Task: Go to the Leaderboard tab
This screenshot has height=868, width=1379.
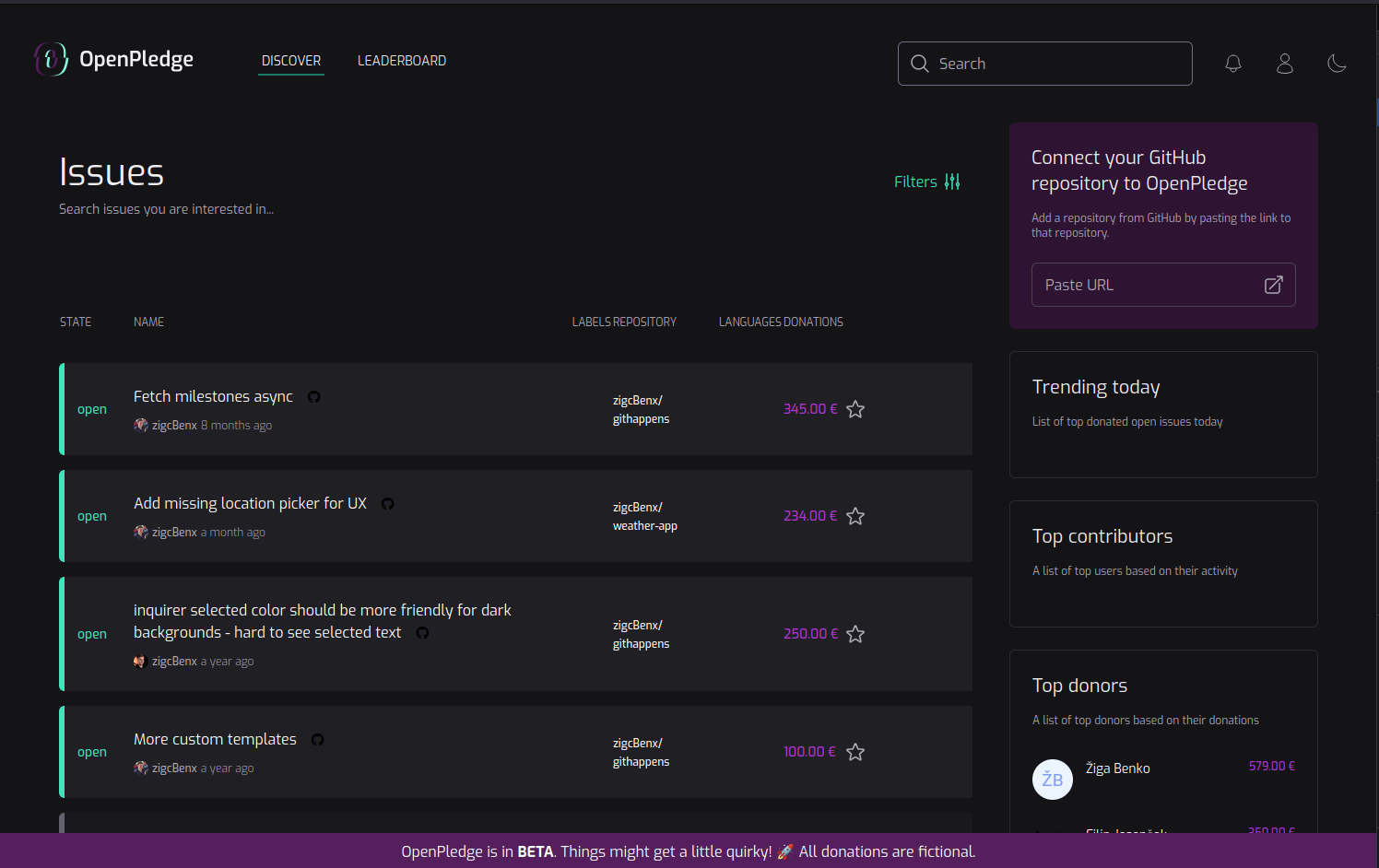Action: click(402, 61)
